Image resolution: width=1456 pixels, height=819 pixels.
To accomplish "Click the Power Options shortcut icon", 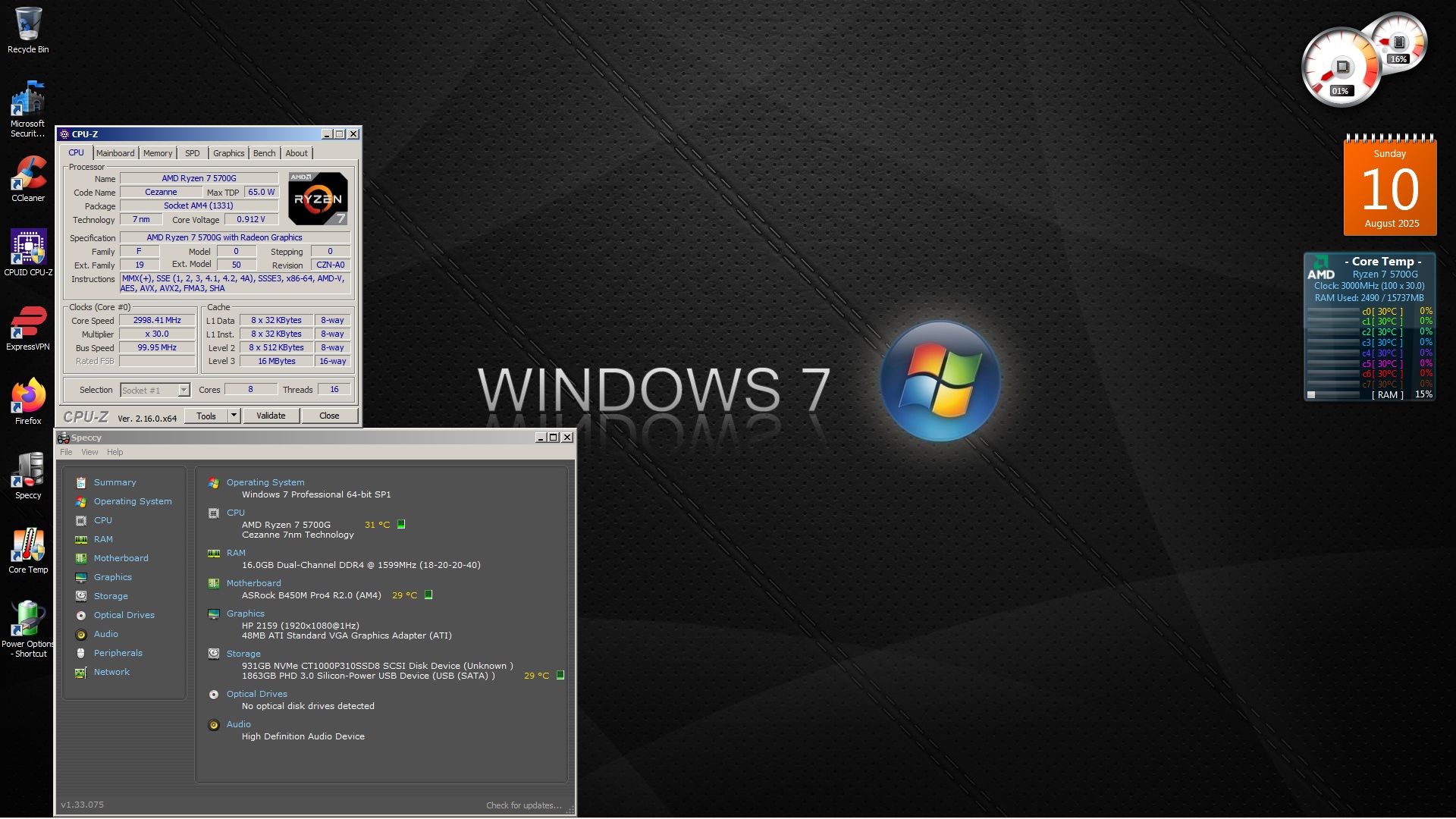I will point(28,620).
